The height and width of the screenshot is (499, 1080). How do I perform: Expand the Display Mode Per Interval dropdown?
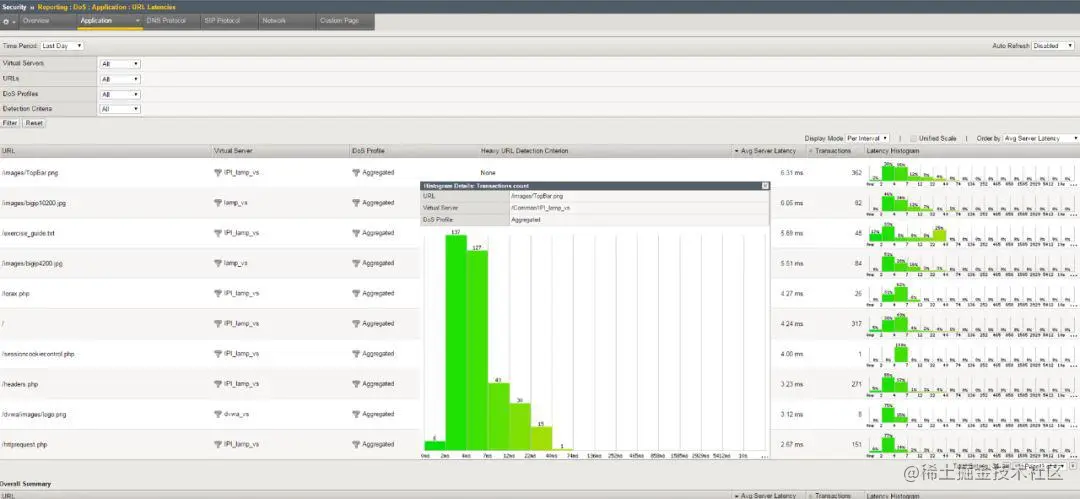click(867, 139)
